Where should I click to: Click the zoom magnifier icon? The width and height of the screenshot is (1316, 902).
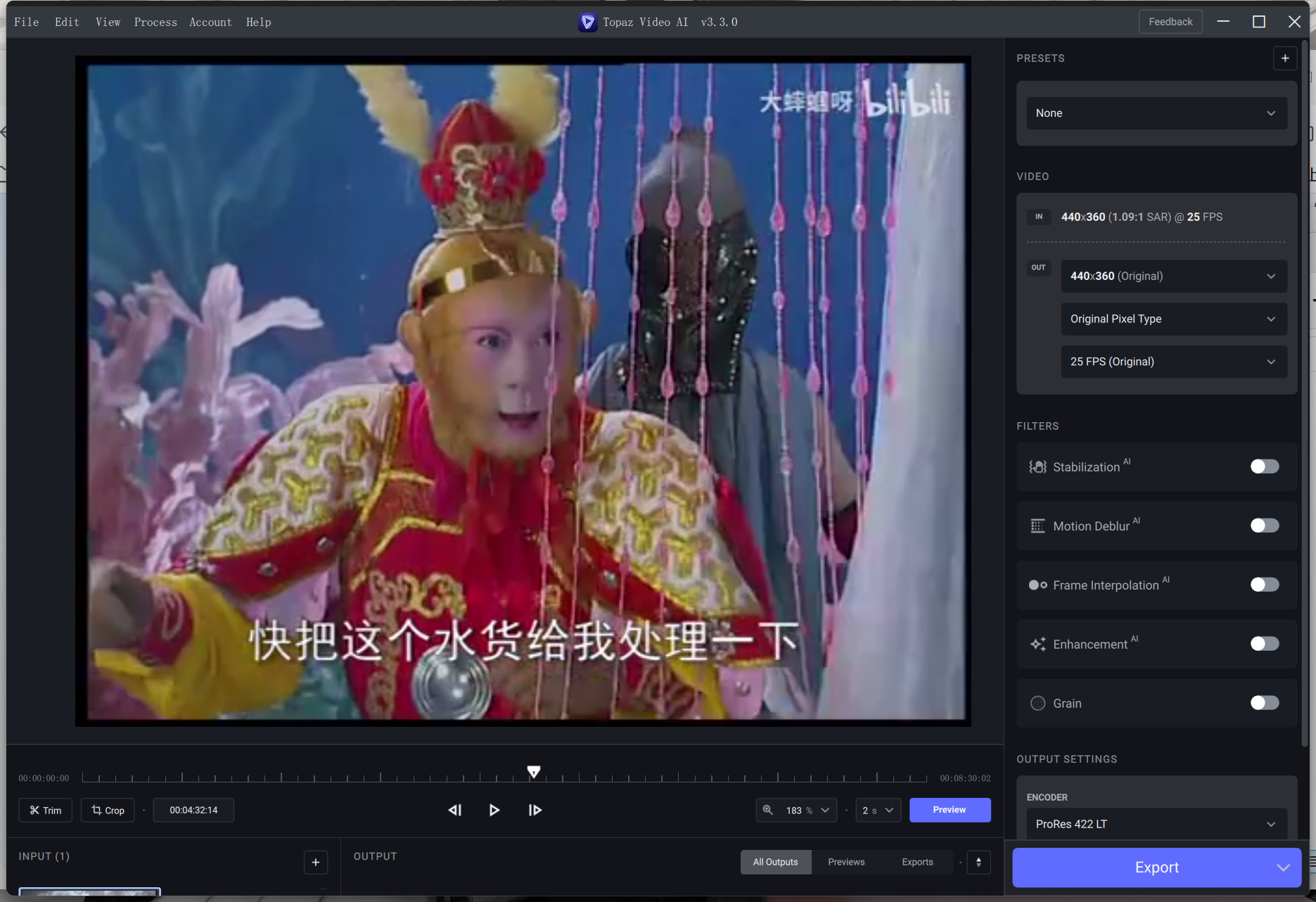click(x=767, y=810)
